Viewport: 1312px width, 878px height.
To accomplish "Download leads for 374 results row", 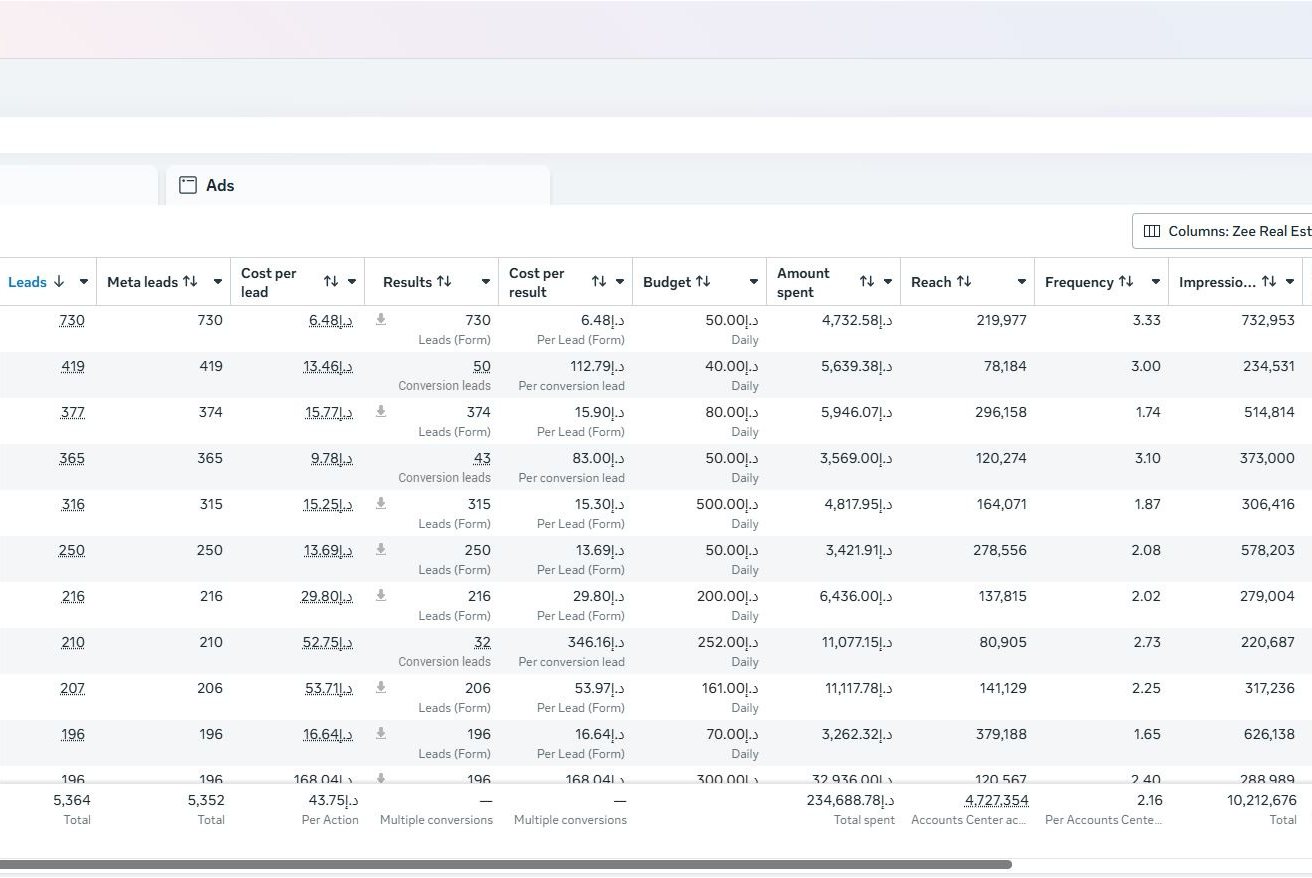I will coord(380,412).
